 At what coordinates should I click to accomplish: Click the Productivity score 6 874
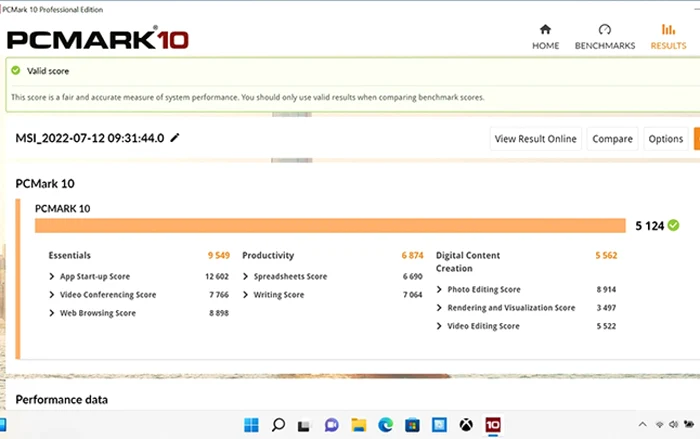[412, 255]
